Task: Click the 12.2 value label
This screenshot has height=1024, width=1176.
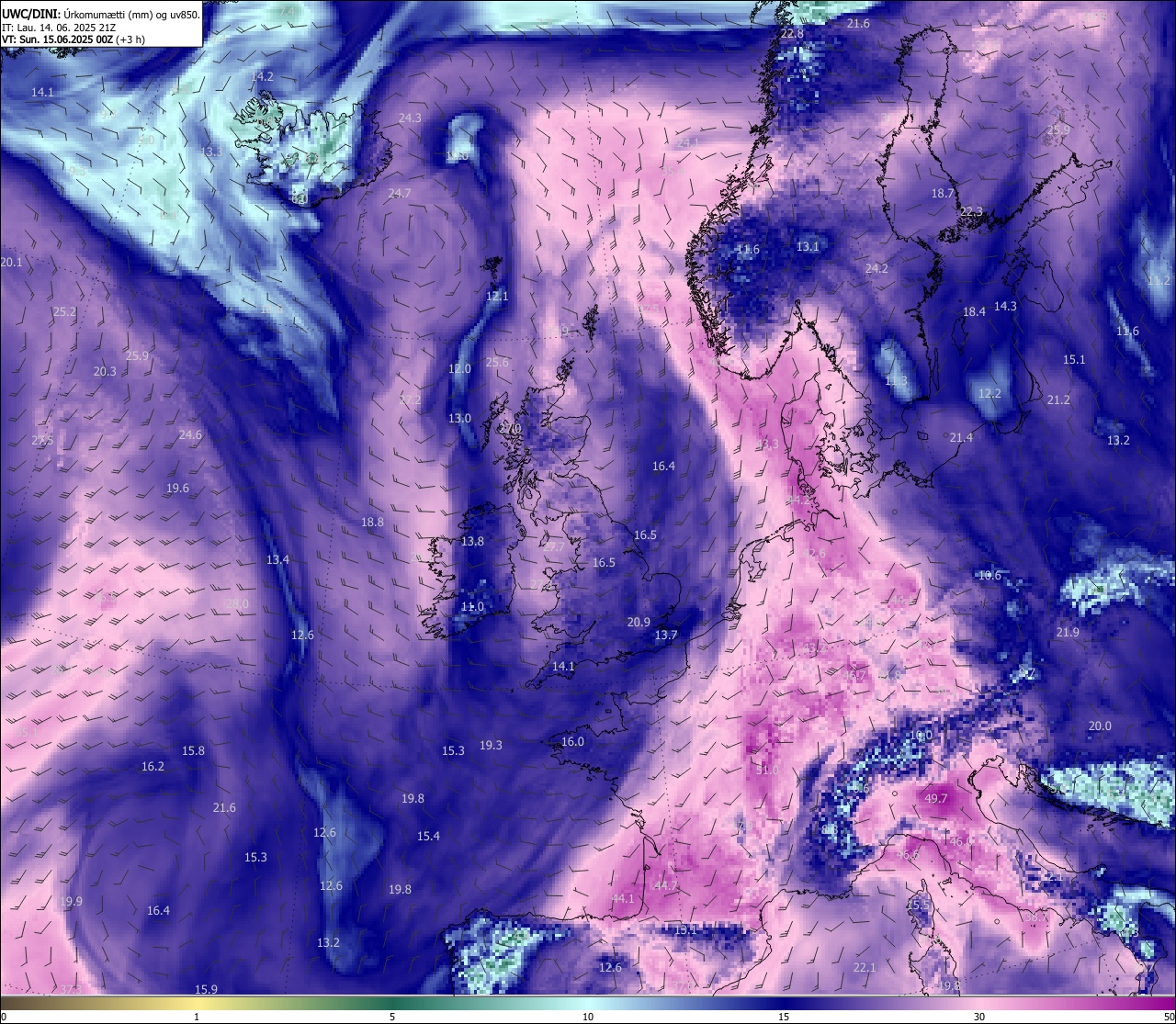Action: [x=989, y=394]
